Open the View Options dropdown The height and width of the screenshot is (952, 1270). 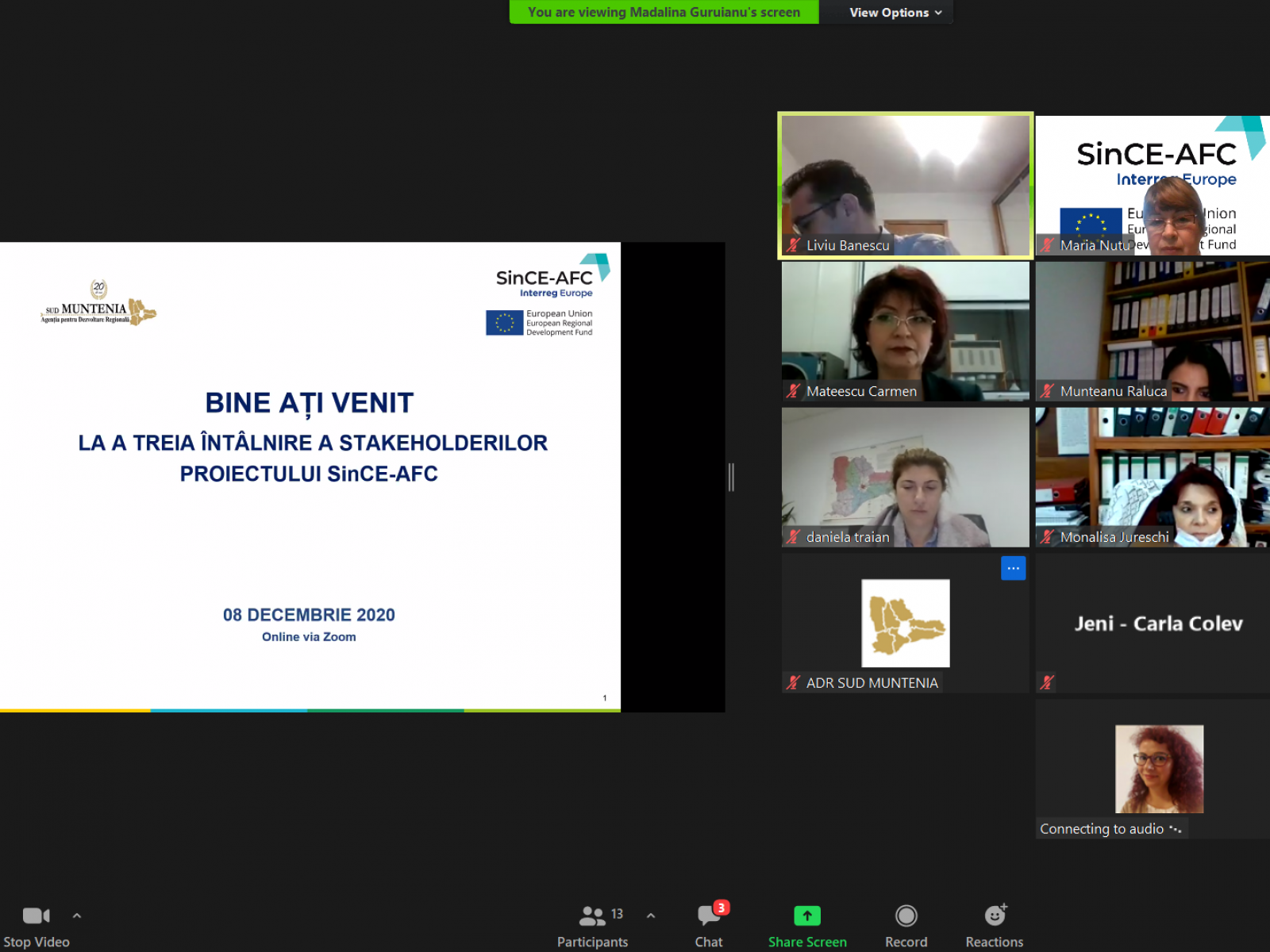895,13
